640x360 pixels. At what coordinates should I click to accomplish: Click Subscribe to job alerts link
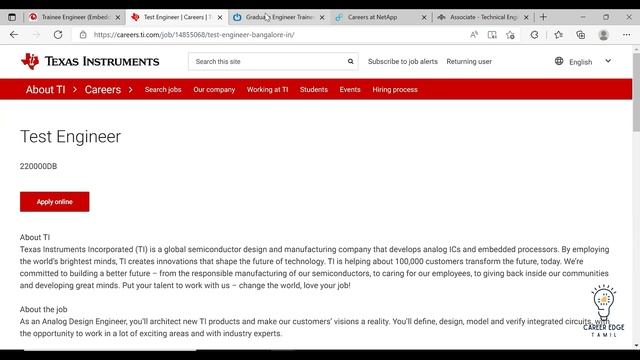pyautogui.click(x=402, y=62)
